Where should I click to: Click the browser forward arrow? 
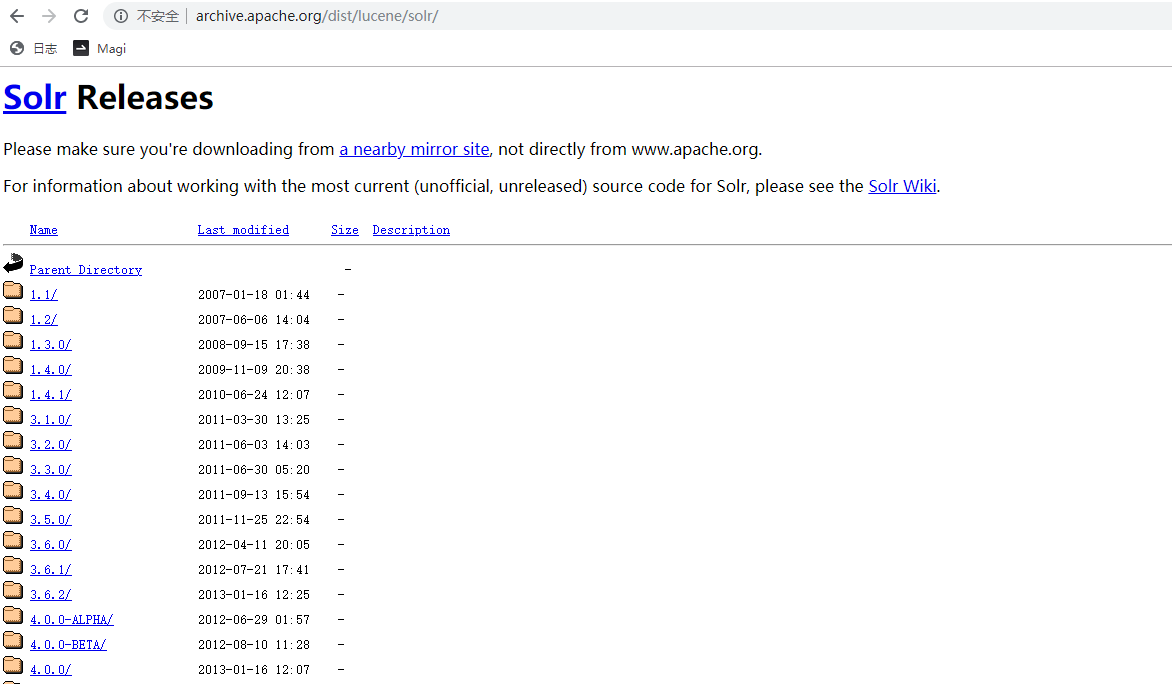click(49, 16)
